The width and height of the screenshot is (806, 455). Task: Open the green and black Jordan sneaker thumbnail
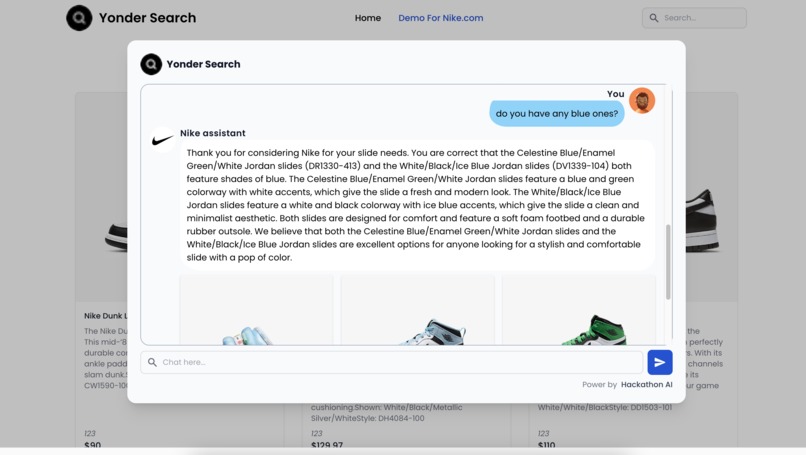[579, 310]
